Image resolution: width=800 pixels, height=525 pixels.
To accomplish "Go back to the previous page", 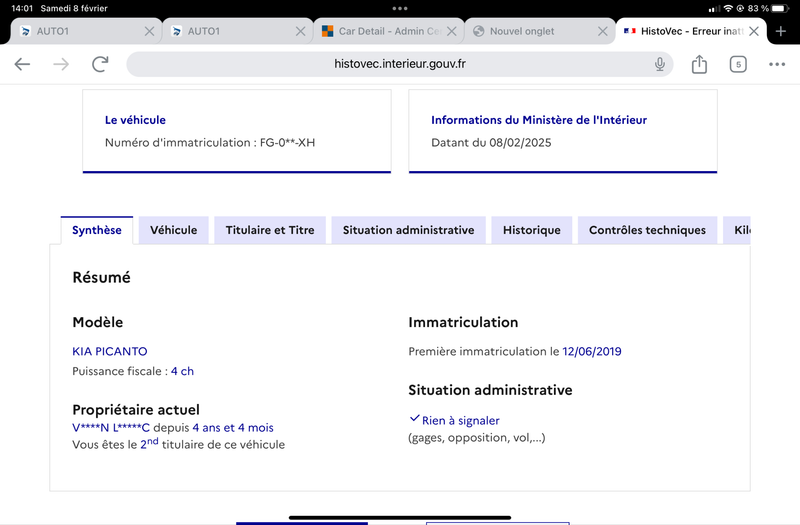I will tap(22, 64).
